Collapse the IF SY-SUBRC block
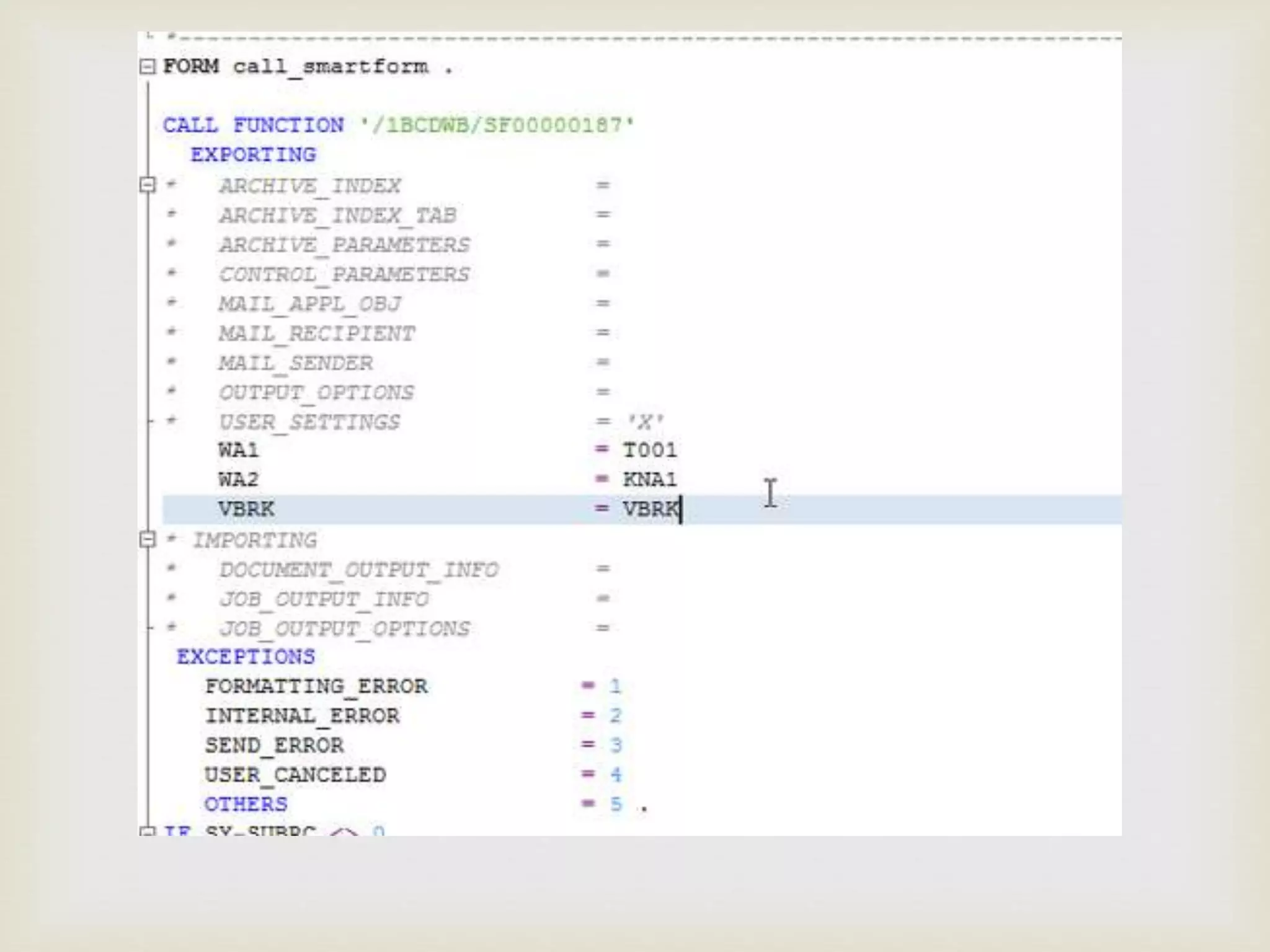 coord(147,831)
